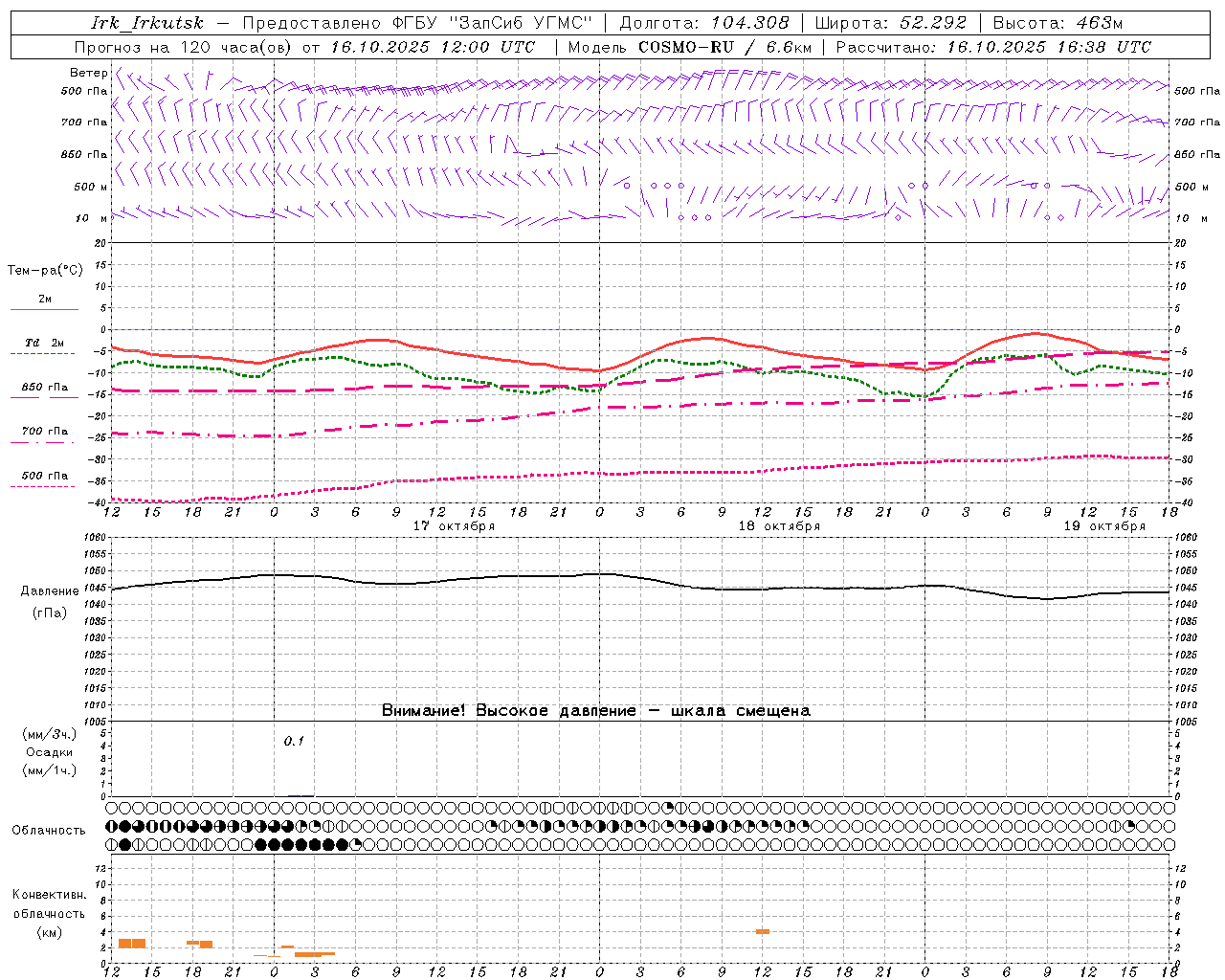The height and width of the screenshot is (980, 1225).
Task: Click the 'Тем-ра(°C)' temperature label
Action: [x=45, y=271]
